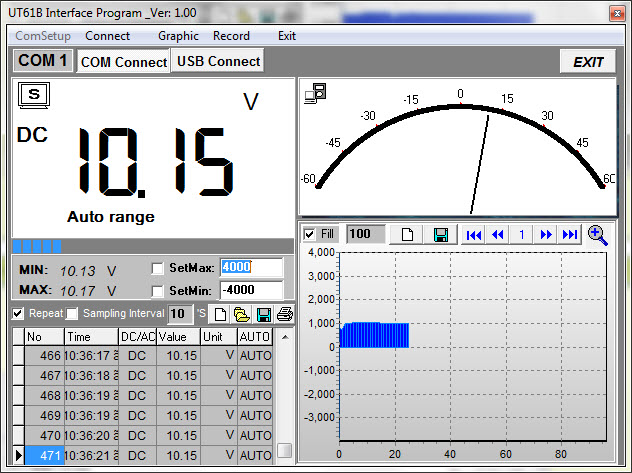Image resolution: width=632 pixels, height=473 pixels.
Task: Enable the SetMin checkbox
Action: click(157, 291)
